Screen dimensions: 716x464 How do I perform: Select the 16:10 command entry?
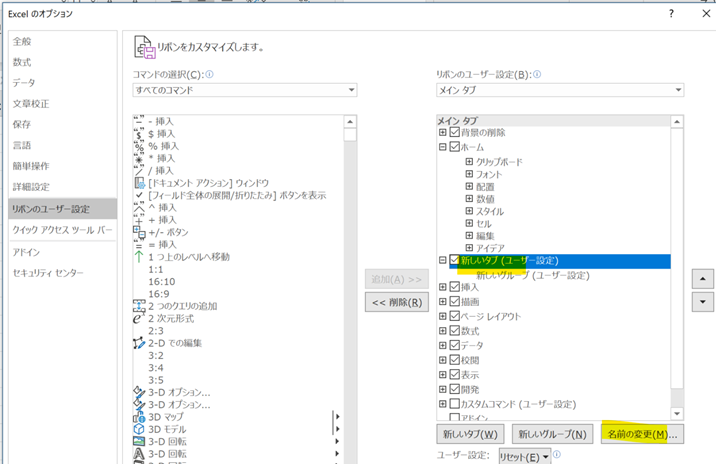pyautogui.click(x=162, y=282)
